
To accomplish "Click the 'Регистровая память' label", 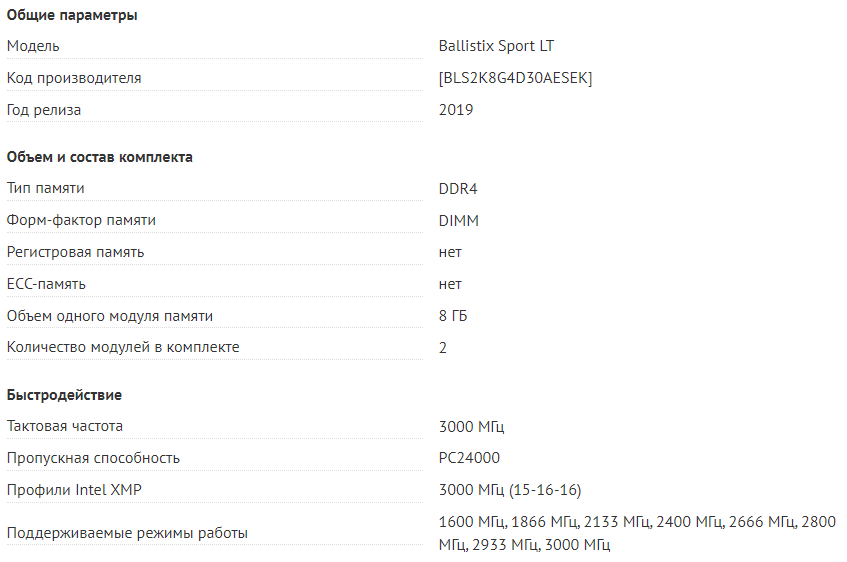I will pos(76,252).
